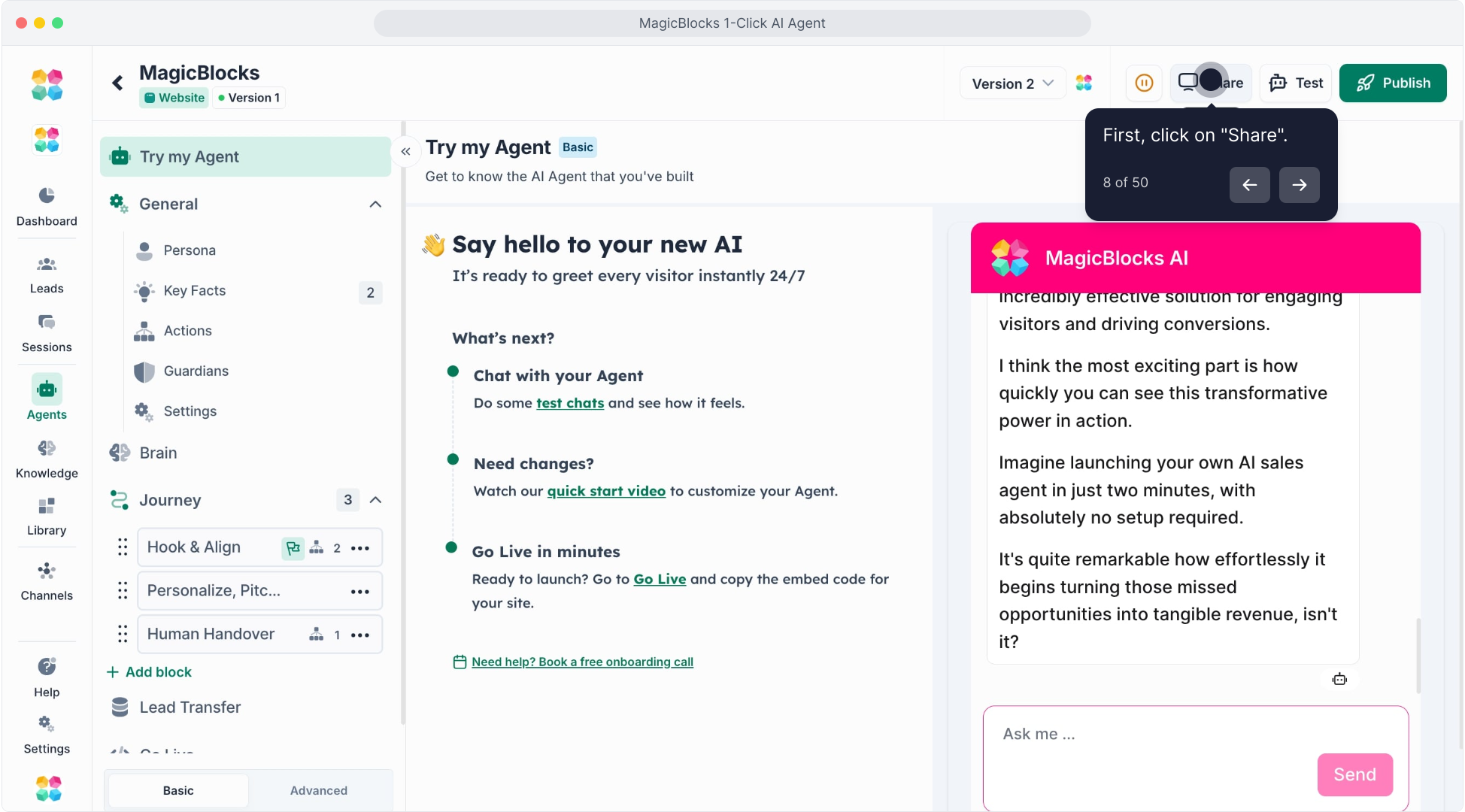Open the Guardians menu item
This screenshot has height=812, width=1465.
(196, 371)
